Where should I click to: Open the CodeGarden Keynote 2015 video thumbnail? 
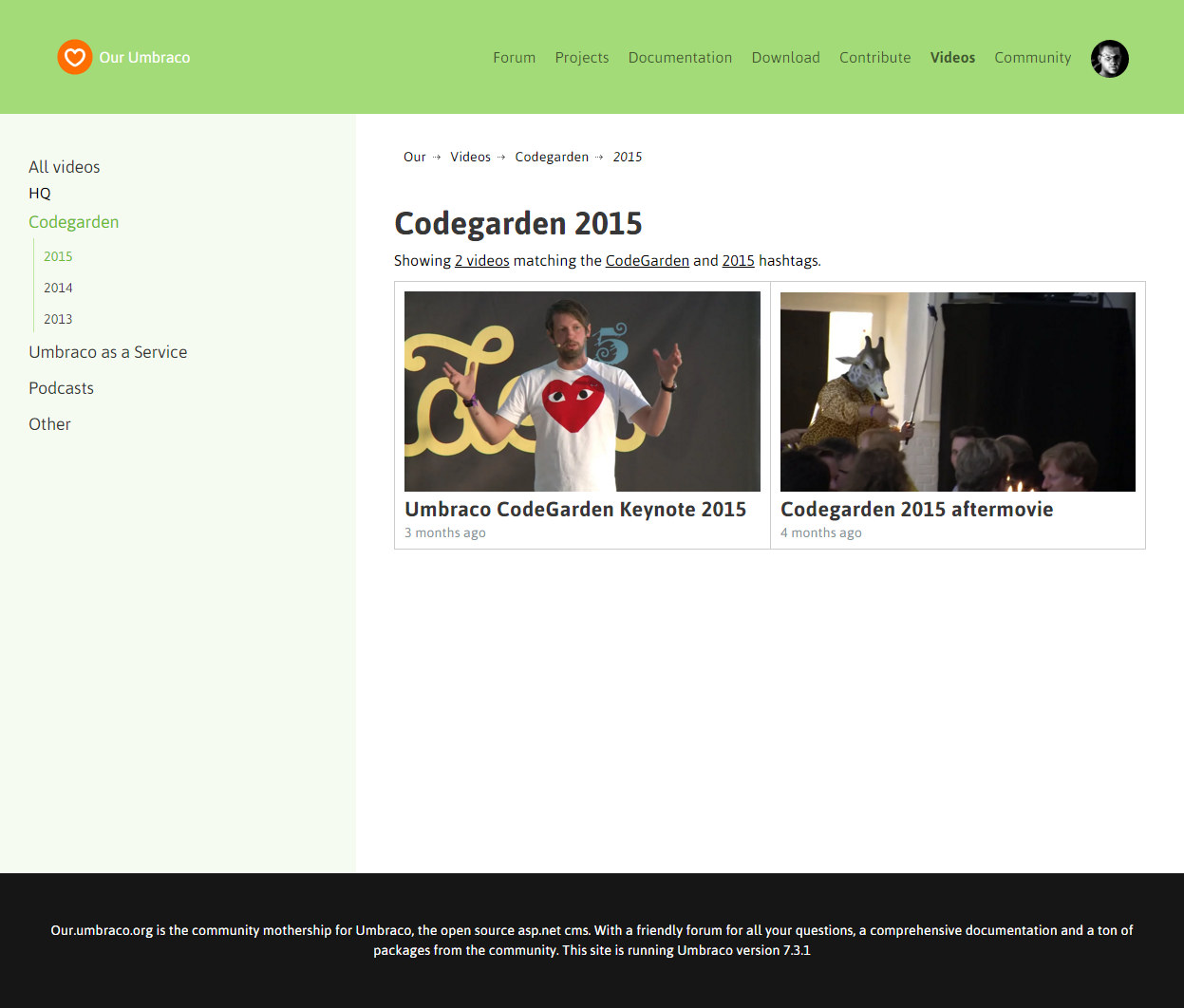582,391
